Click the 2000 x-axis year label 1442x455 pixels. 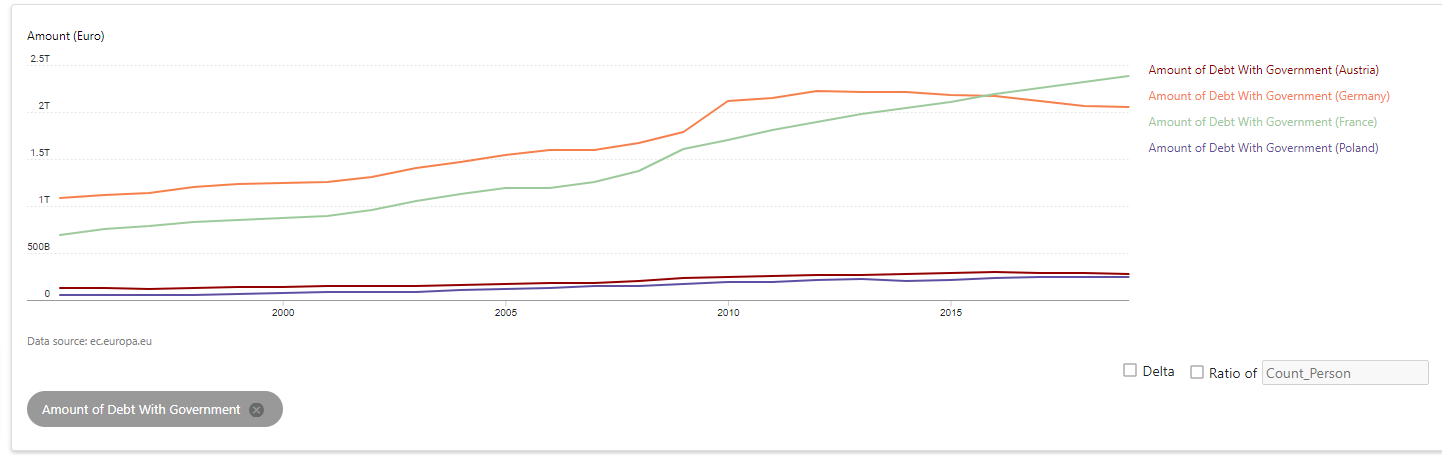point(283,314)
